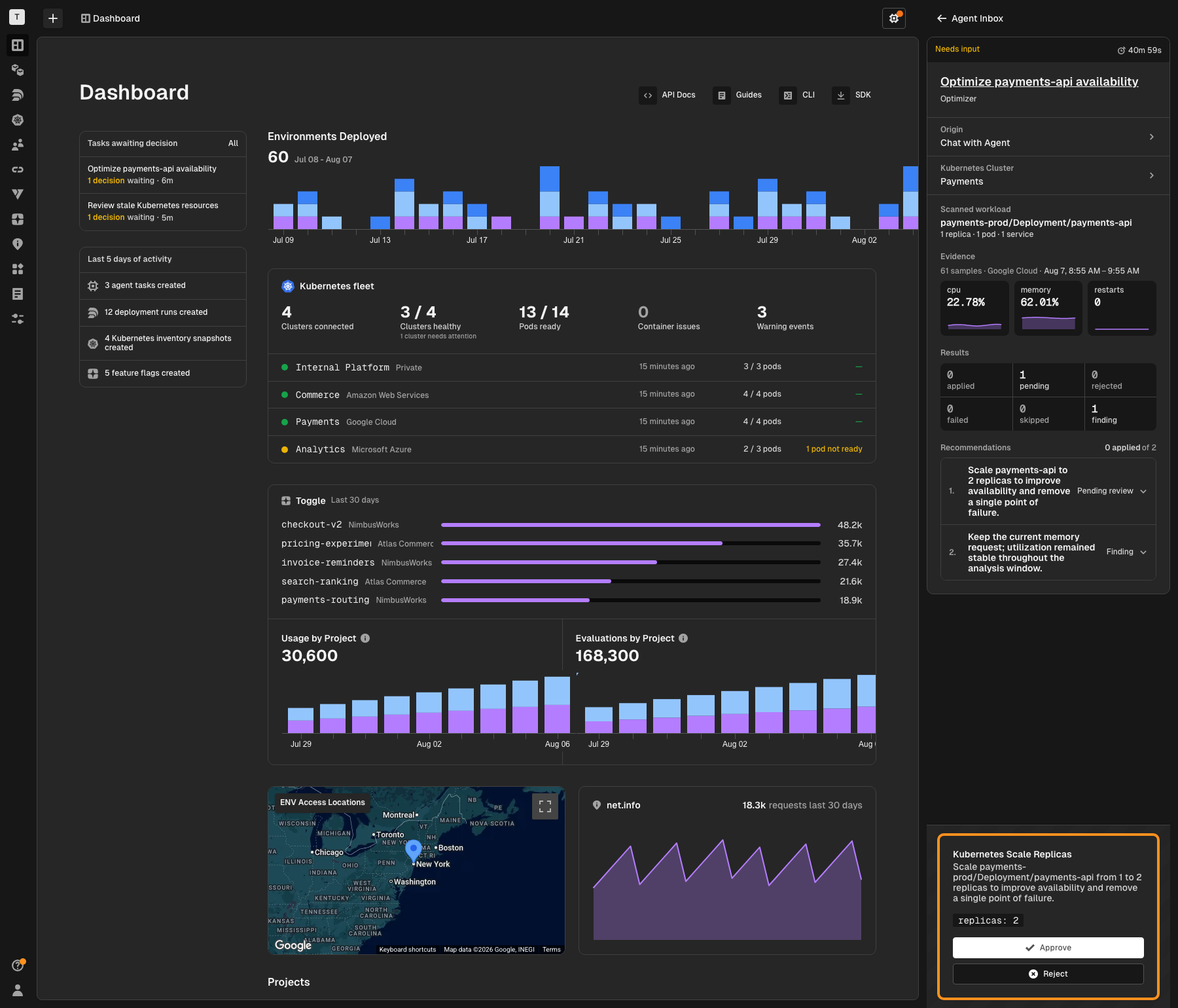
Task: Show All tasks awaiting decision
Action: tap(233, 143)
